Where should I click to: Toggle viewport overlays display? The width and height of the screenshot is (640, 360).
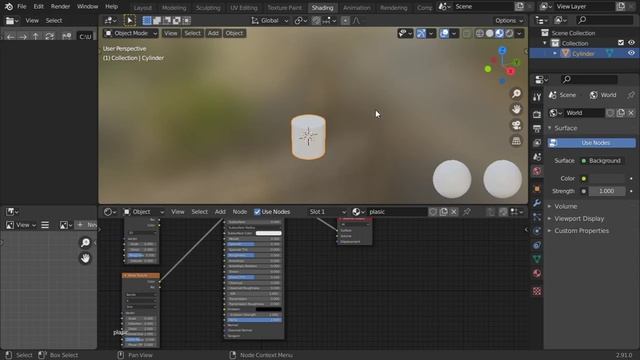[x=444, y=33]
